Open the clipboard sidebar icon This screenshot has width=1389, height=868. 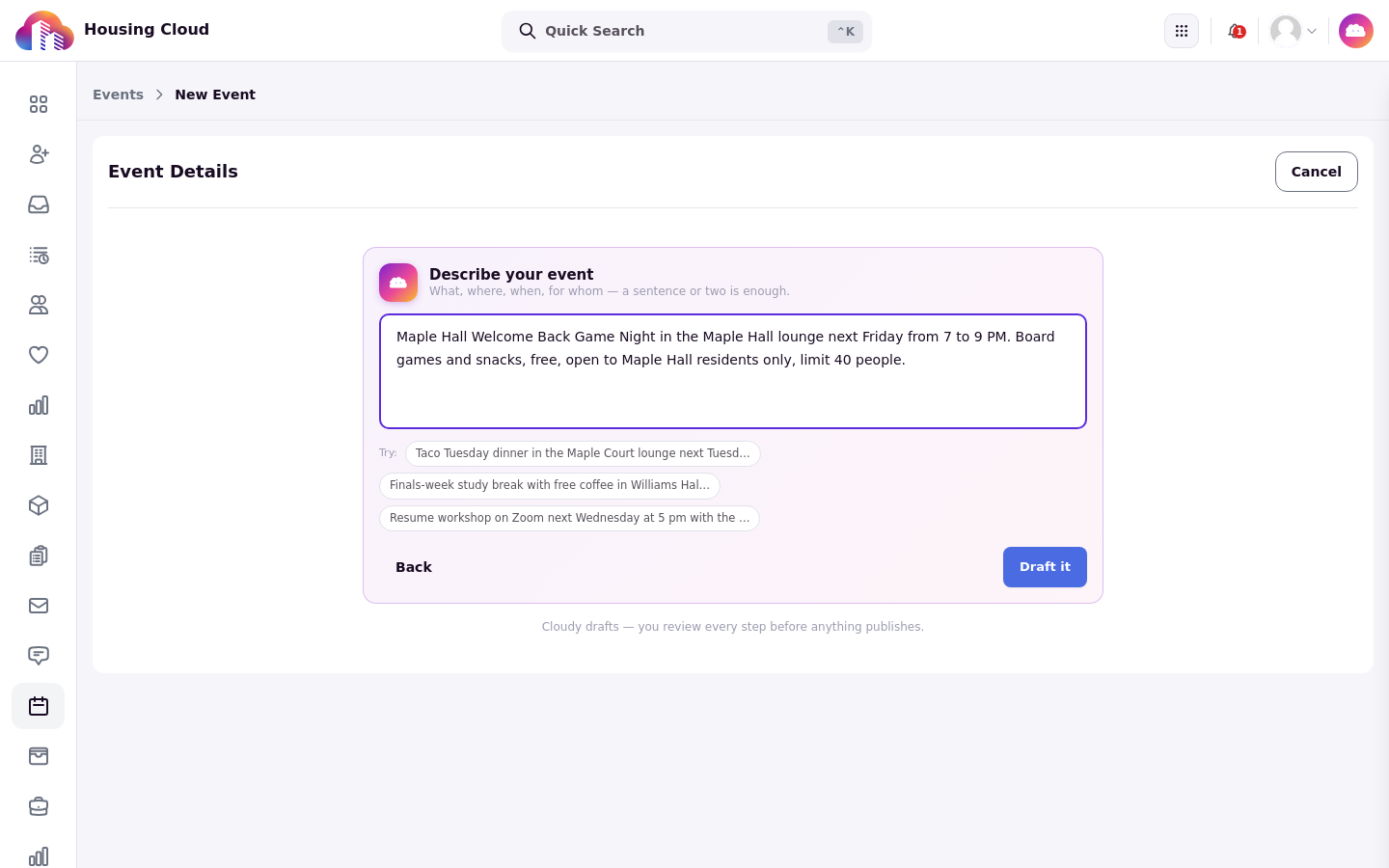tap(39, 556)
